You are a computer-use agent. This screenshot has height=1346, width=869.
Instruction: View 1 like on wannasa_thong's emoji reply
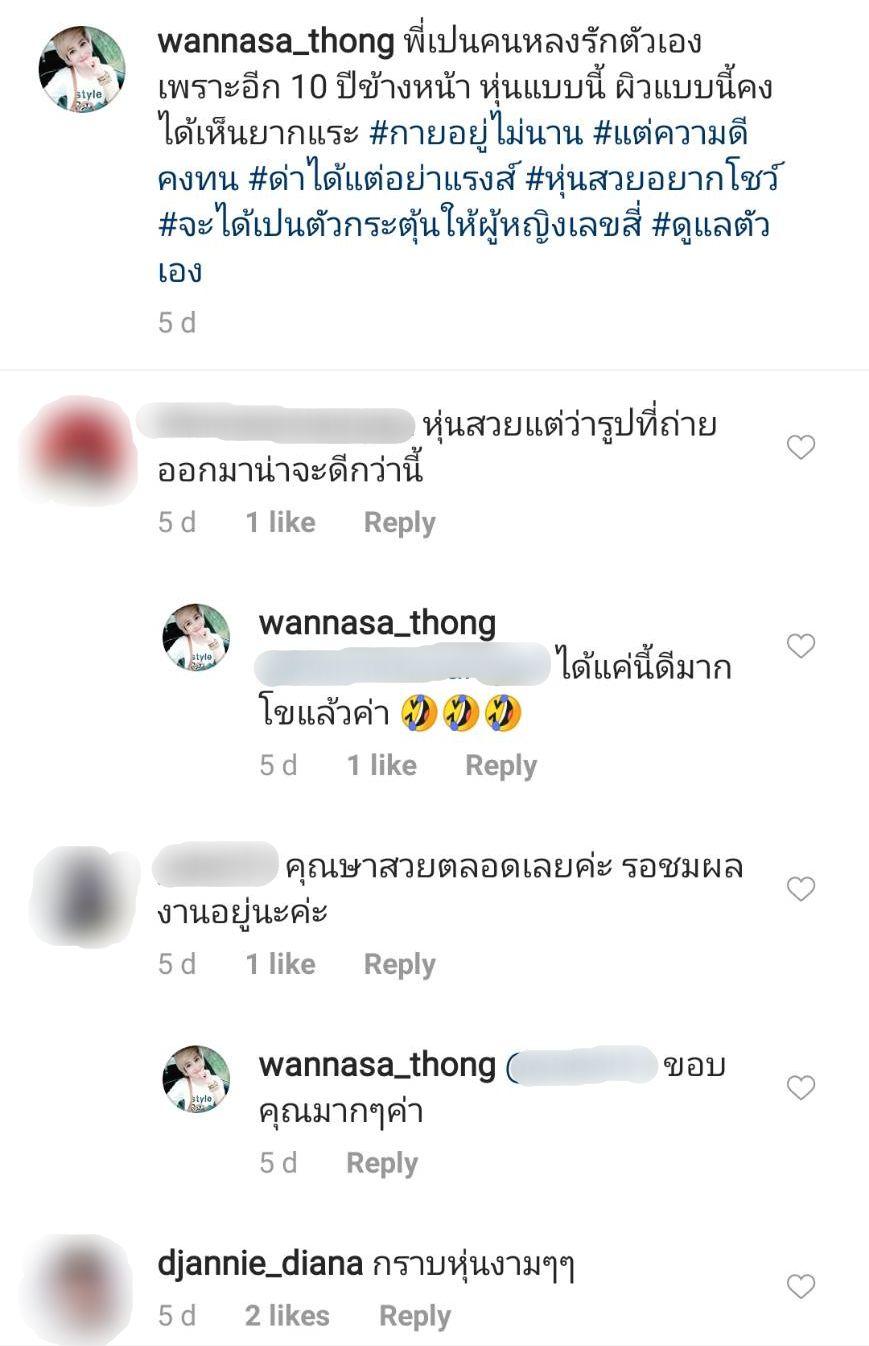point(382,765)
